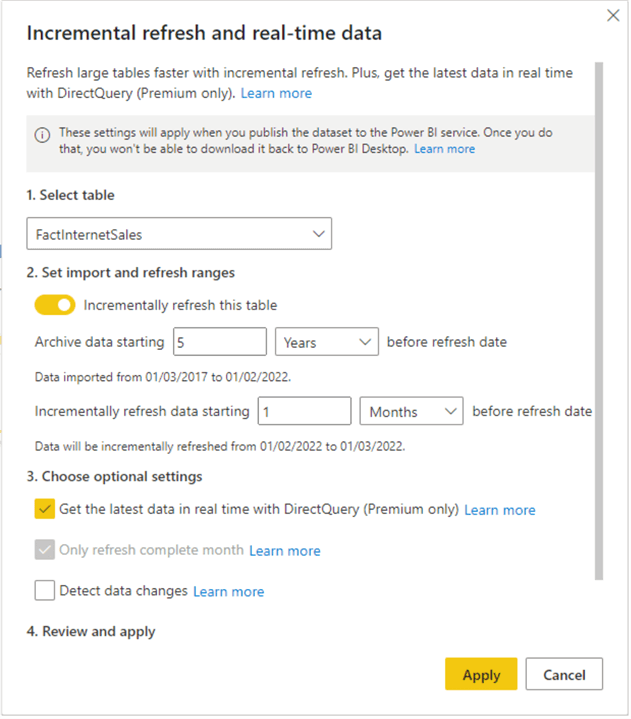631x719 pixels.
Task: Click the Apply button
Action: (481, 674)
